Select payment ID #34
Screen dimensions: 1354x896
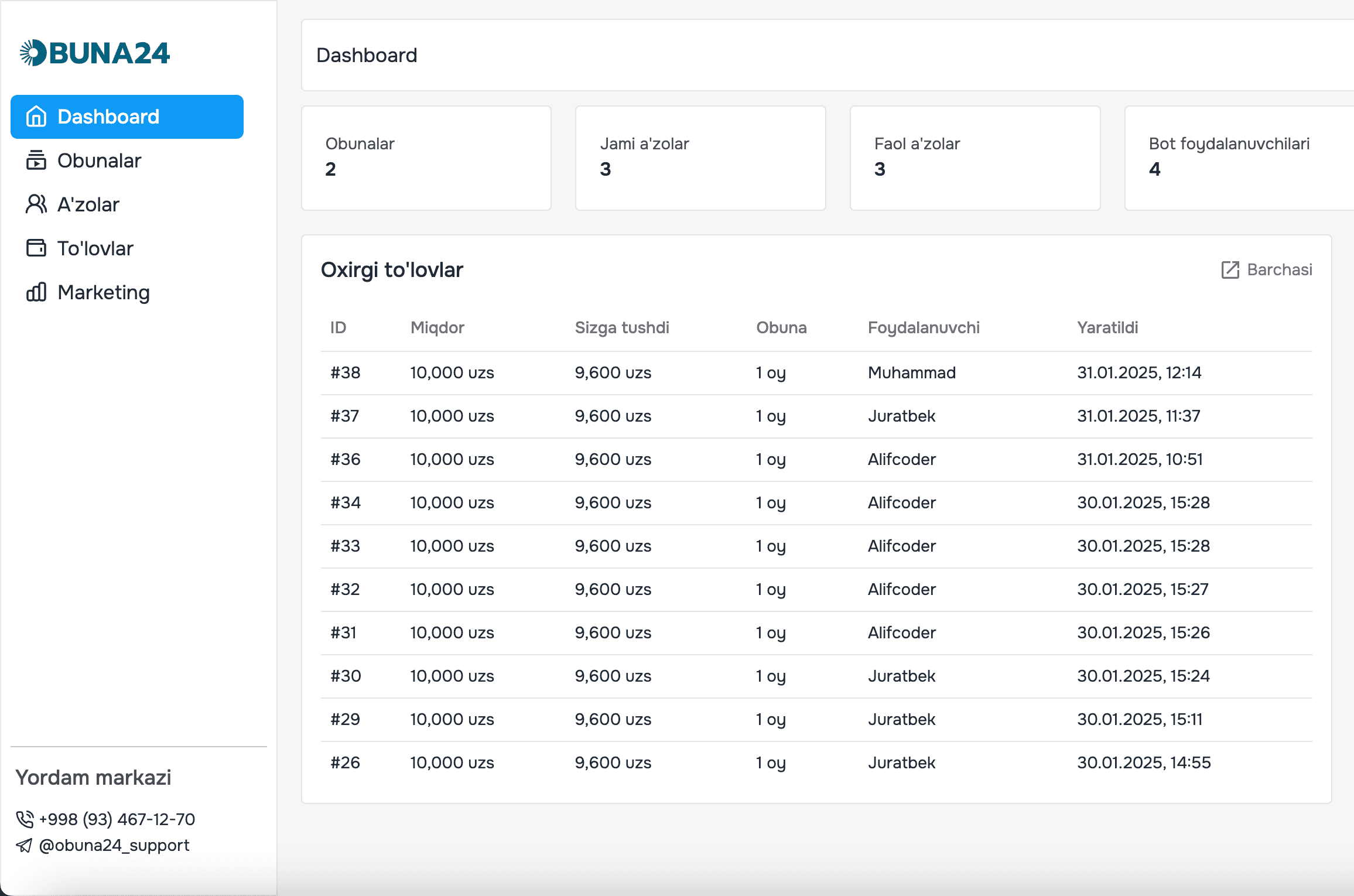pyautogui.click(x=346, y=502)
